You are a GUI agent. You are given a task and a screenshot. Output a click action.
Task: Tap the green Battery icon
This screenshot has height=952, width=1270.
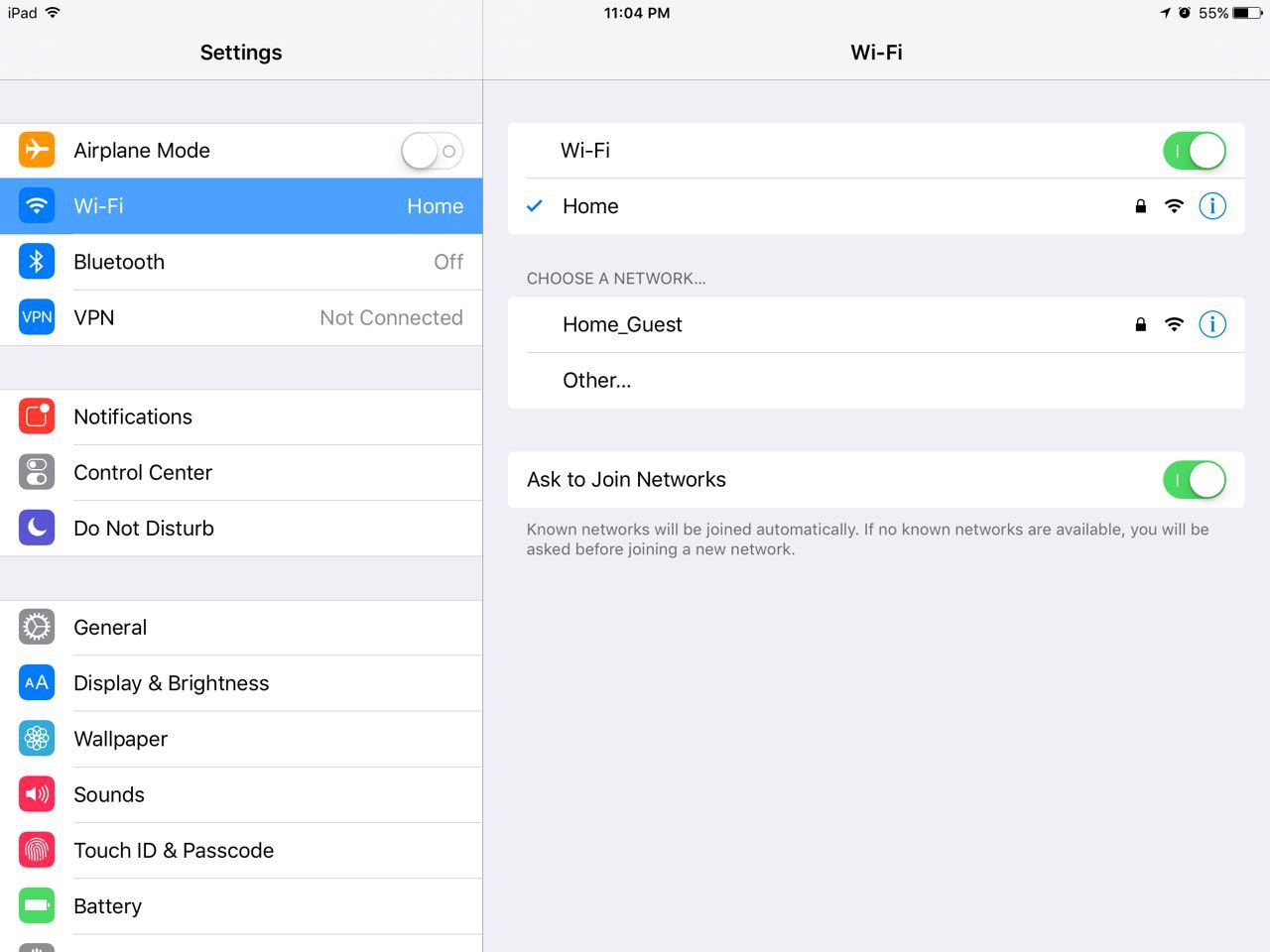37,905
